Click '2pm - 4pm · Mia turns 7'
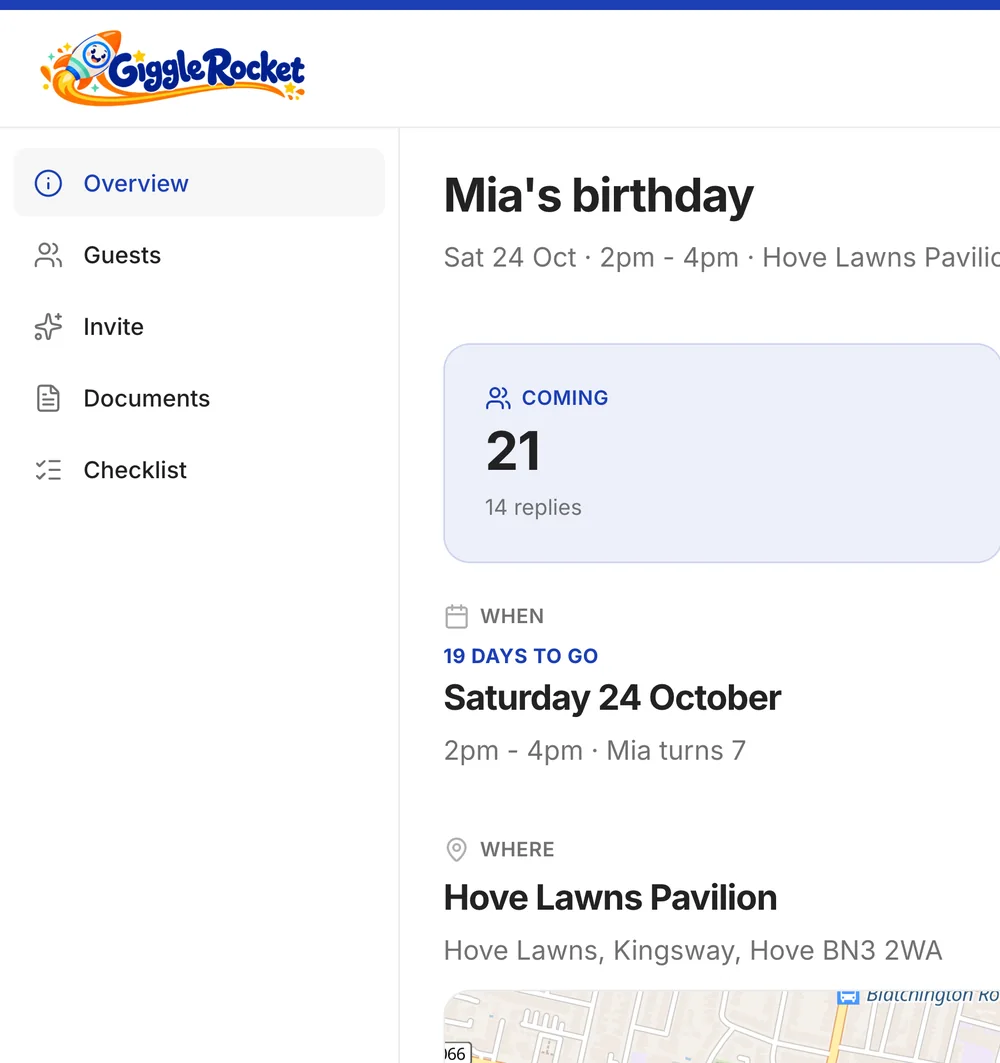Image resolution: width=1000 pixels, height=1063 pixels. [595, 750]
